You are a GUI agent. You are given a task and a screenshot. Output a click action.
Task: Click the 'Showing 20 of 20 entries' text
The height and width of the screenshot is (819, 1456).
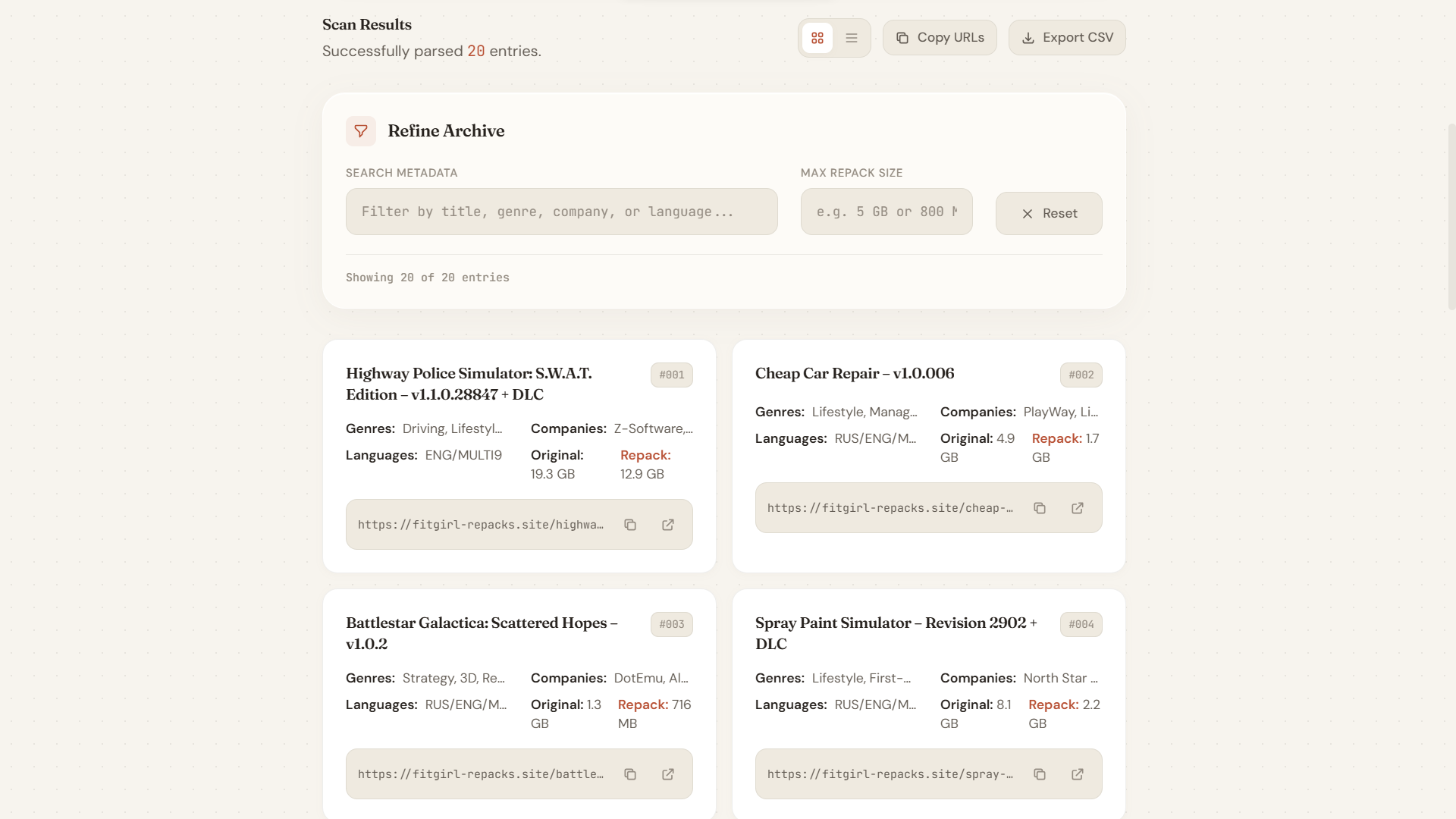428,278
